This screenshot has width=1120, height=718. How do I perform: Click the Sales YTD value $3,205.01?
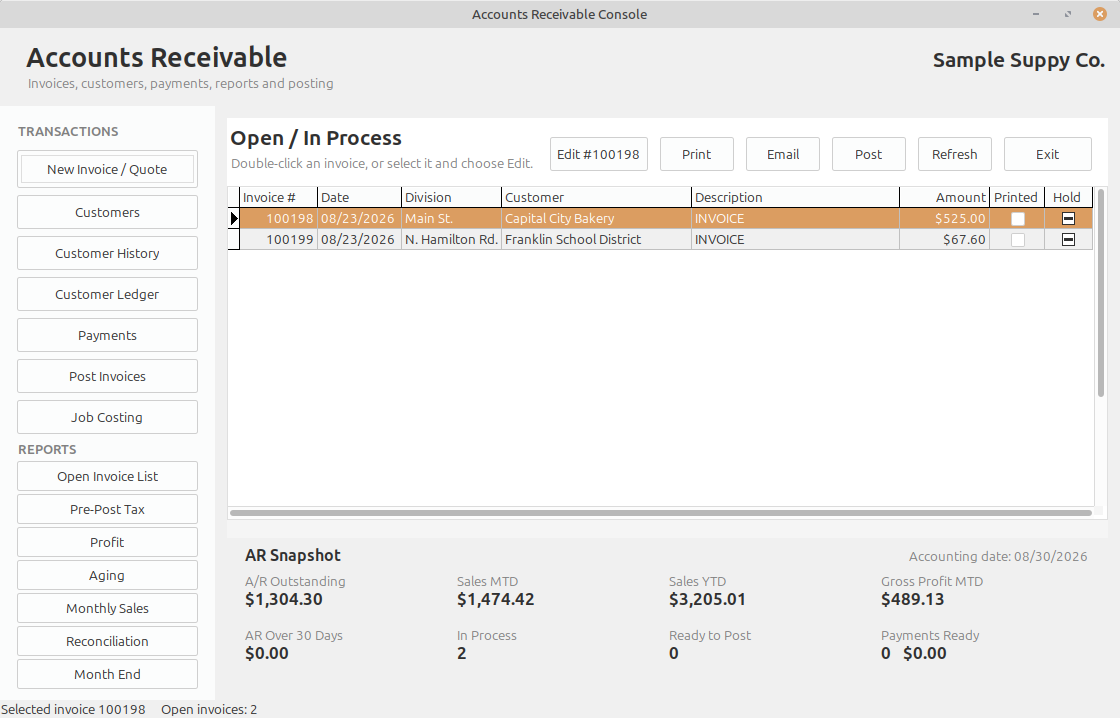707,599
